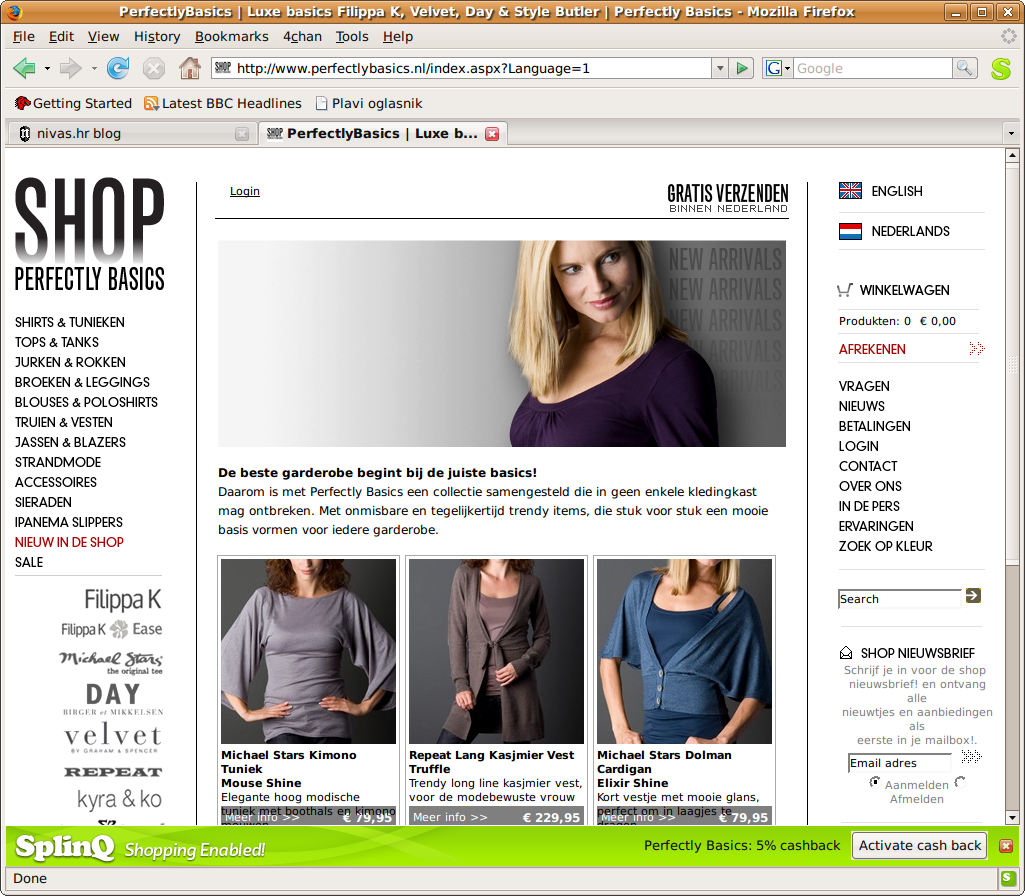1025x896 pixels.
Task: Click the magnifying glass in Google search box
Action: (x=964, y=68)
